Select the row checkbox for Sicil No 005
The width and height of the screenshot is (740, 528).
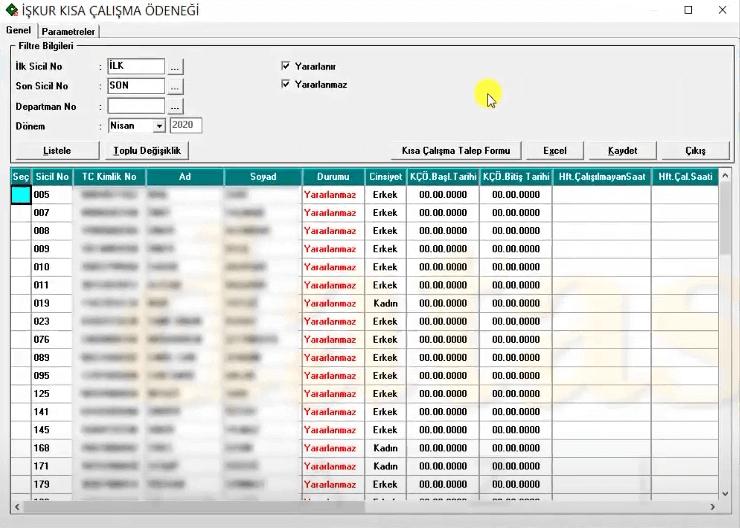coord(20,195)
